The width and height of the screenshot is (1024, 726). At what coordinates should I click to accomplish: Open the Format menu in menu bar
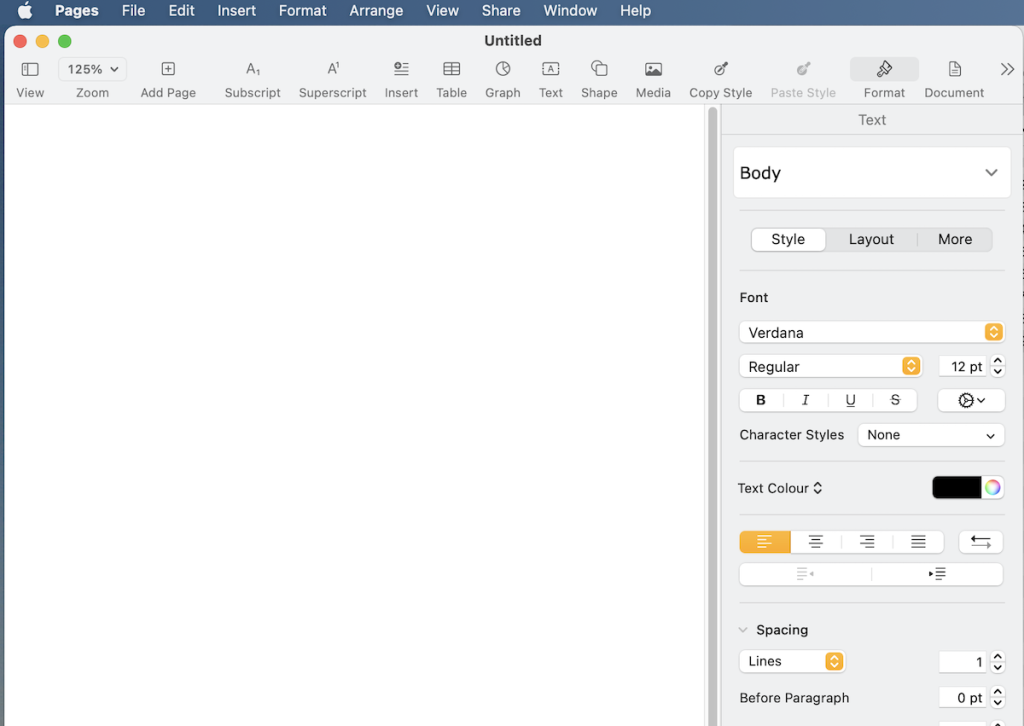pos(302,10)
